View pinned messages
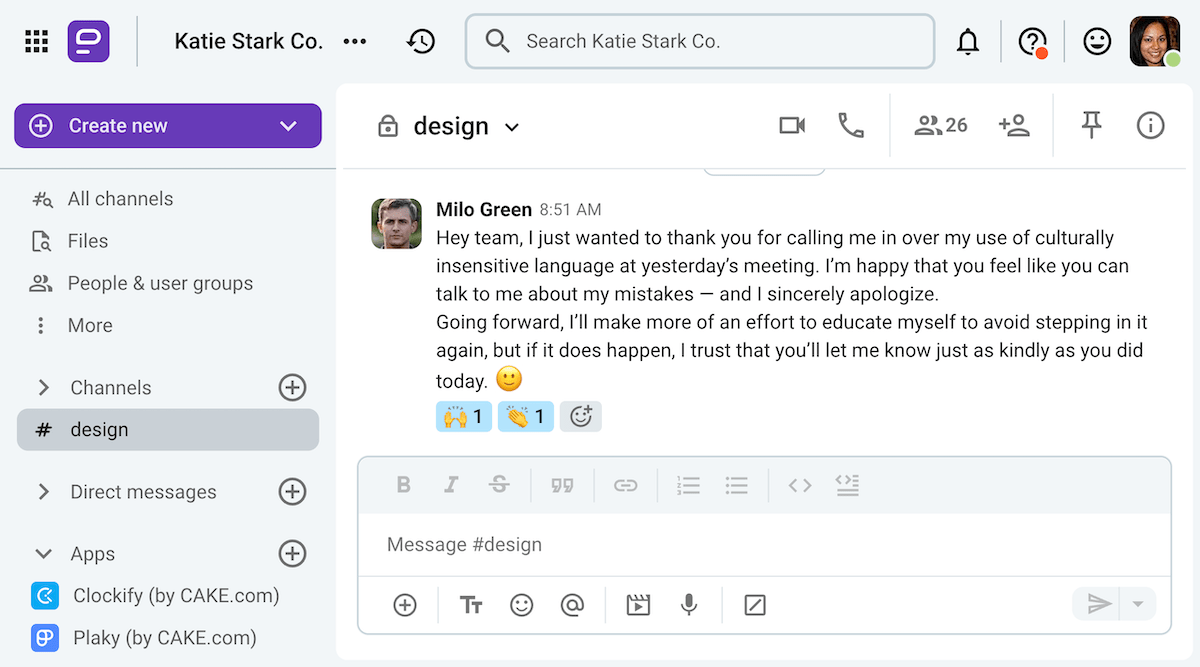The width and height of the screenshot is (1200, 667). pyautogui.click(x=1091, y=125)
